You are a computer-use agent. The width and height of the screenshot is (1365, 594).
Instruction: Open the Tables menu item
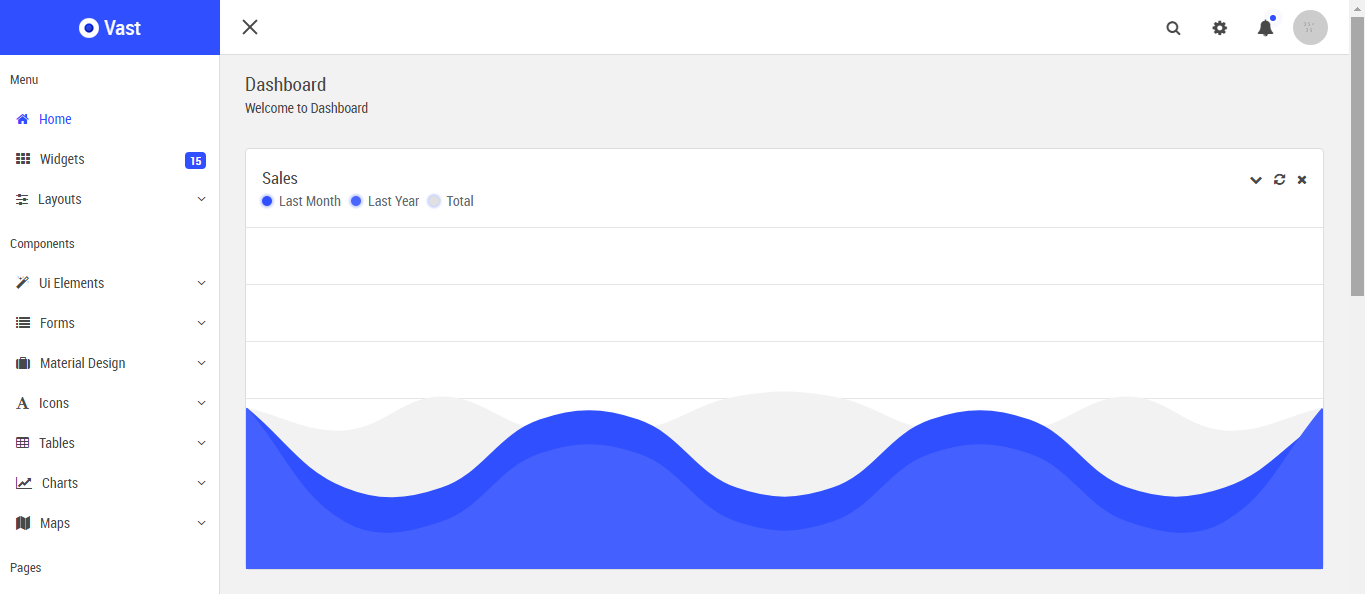click(57, 443)
